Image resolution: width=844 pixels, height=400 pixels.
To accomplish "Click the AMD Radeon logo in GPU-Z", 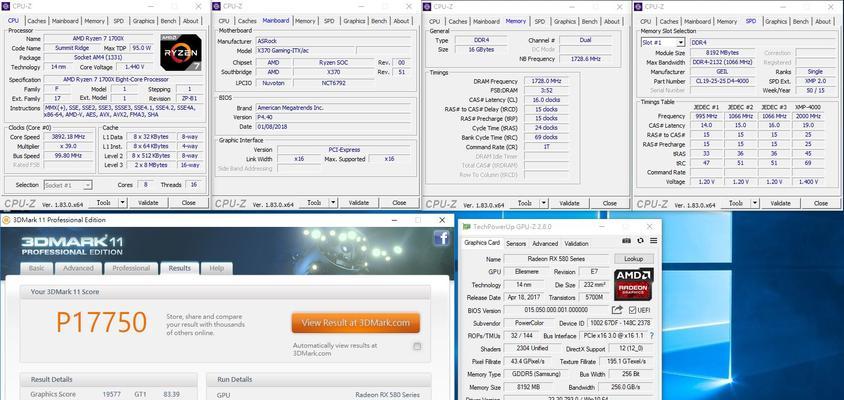I will (x=634, y=284).
